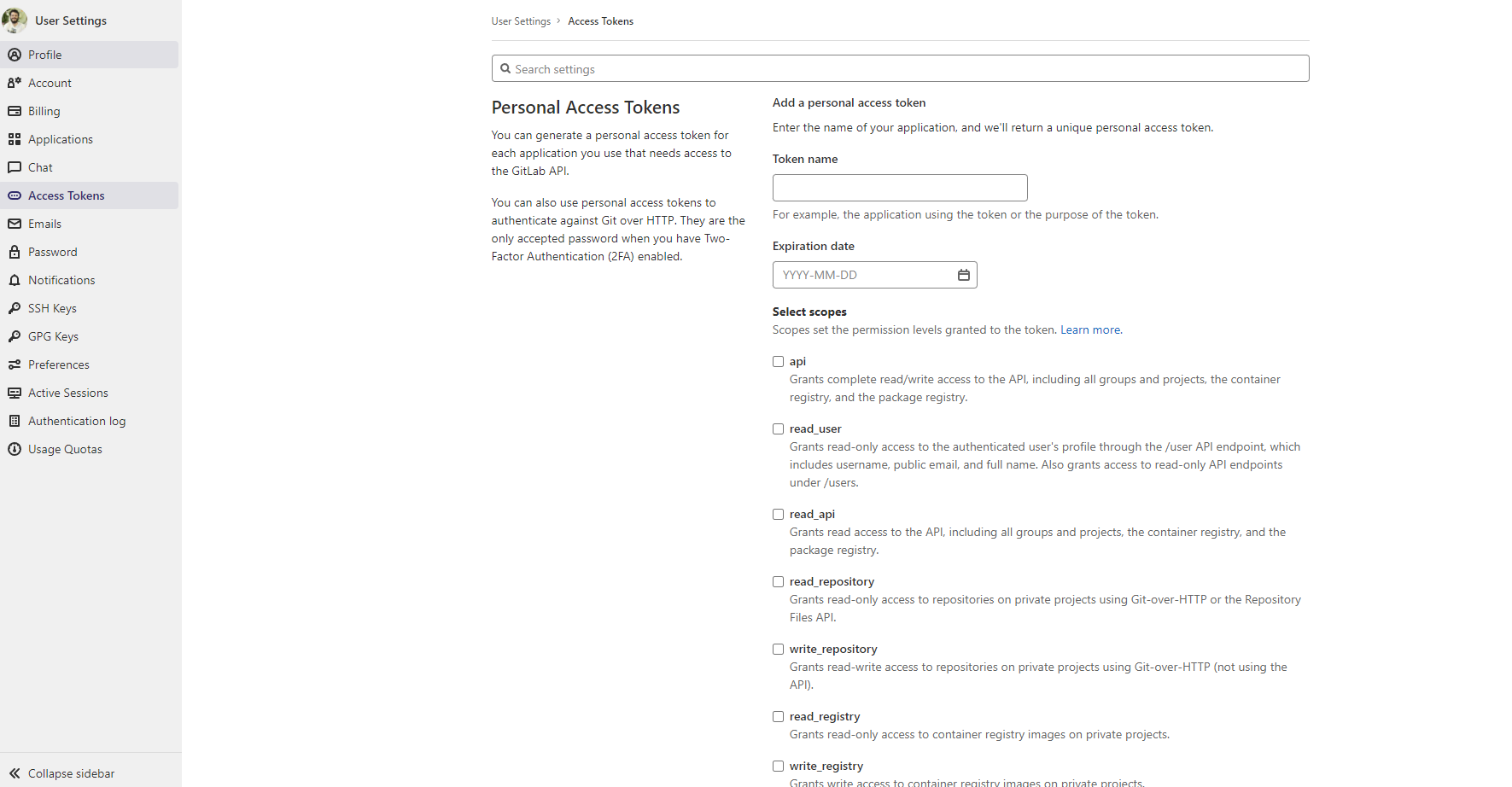Viewport: 1512px width, 787px height.
Task: Open Active Sessions via its monitor icon
Action: coord(15,392)
